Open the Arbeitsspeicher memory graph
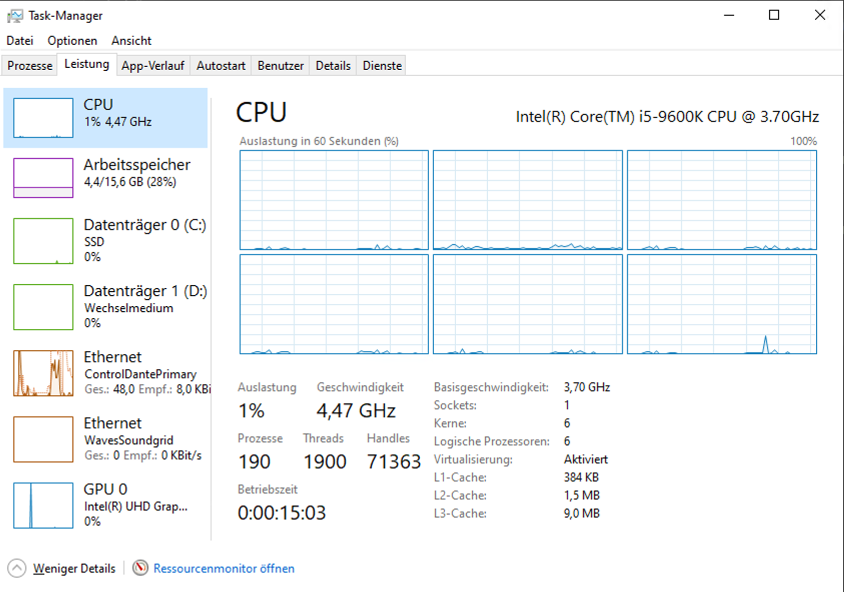Viewport: 844px width, 592px height. click(x=43, y=178)
